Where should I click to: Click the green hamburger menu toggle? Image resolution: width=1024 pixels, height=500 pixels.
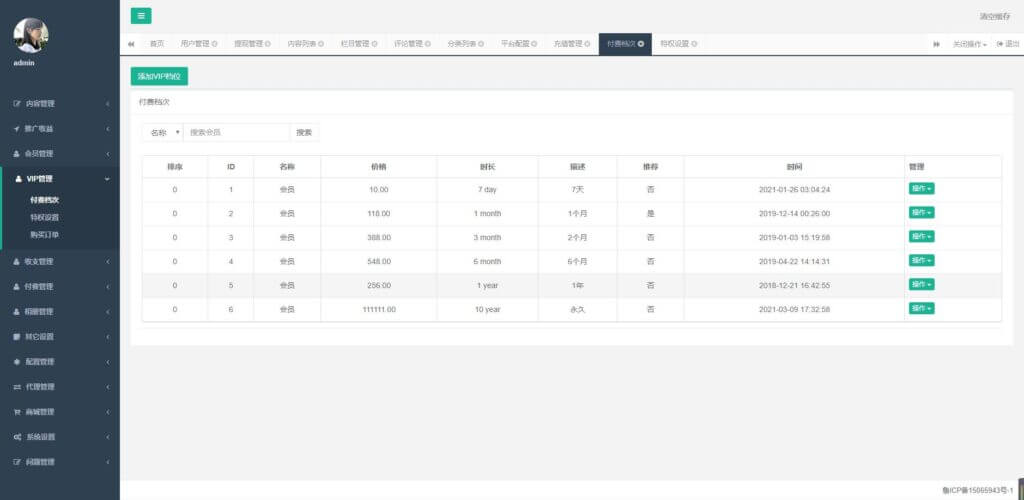pos(141,16)
